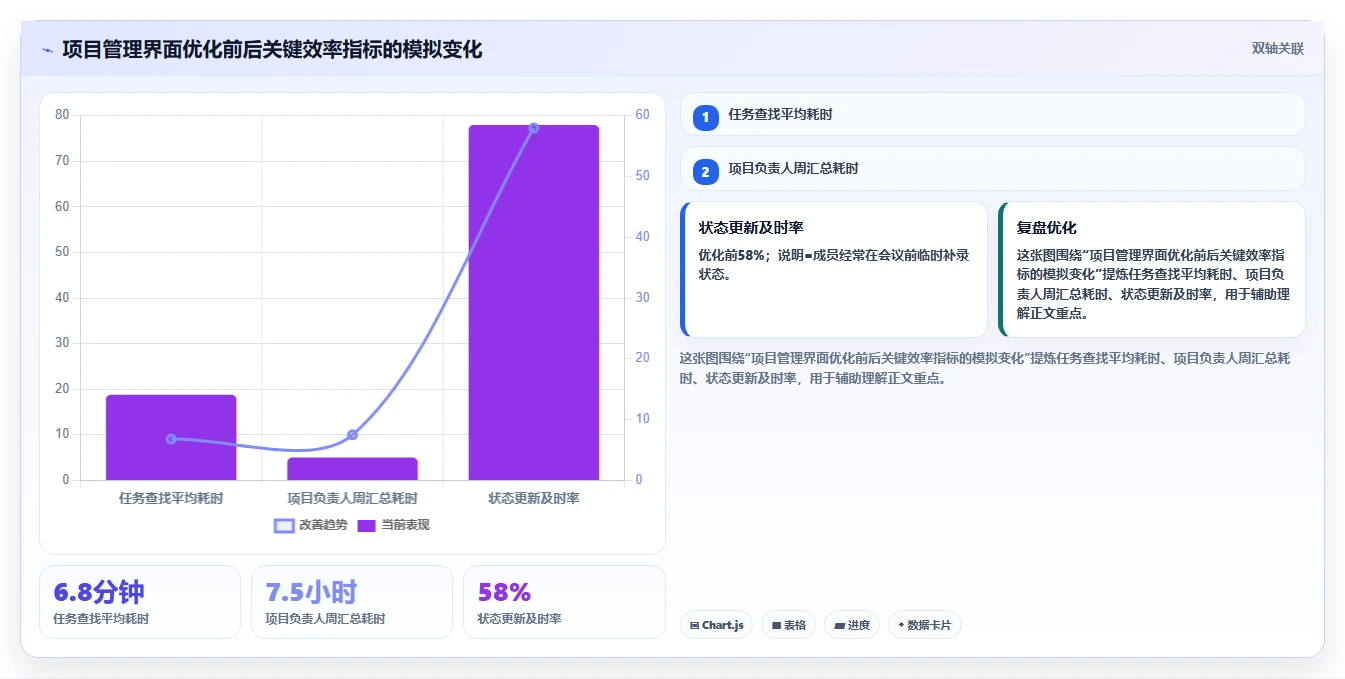
Task: Open list item 1 任务查找平均耗时
Action: tap(992, 115)
